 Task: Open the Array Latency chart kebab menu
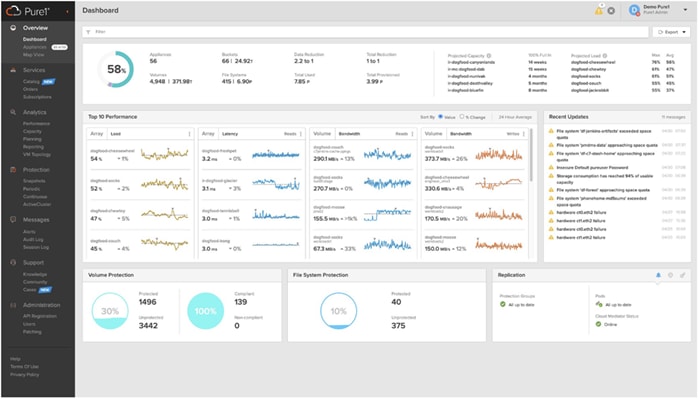pos(301,133)
